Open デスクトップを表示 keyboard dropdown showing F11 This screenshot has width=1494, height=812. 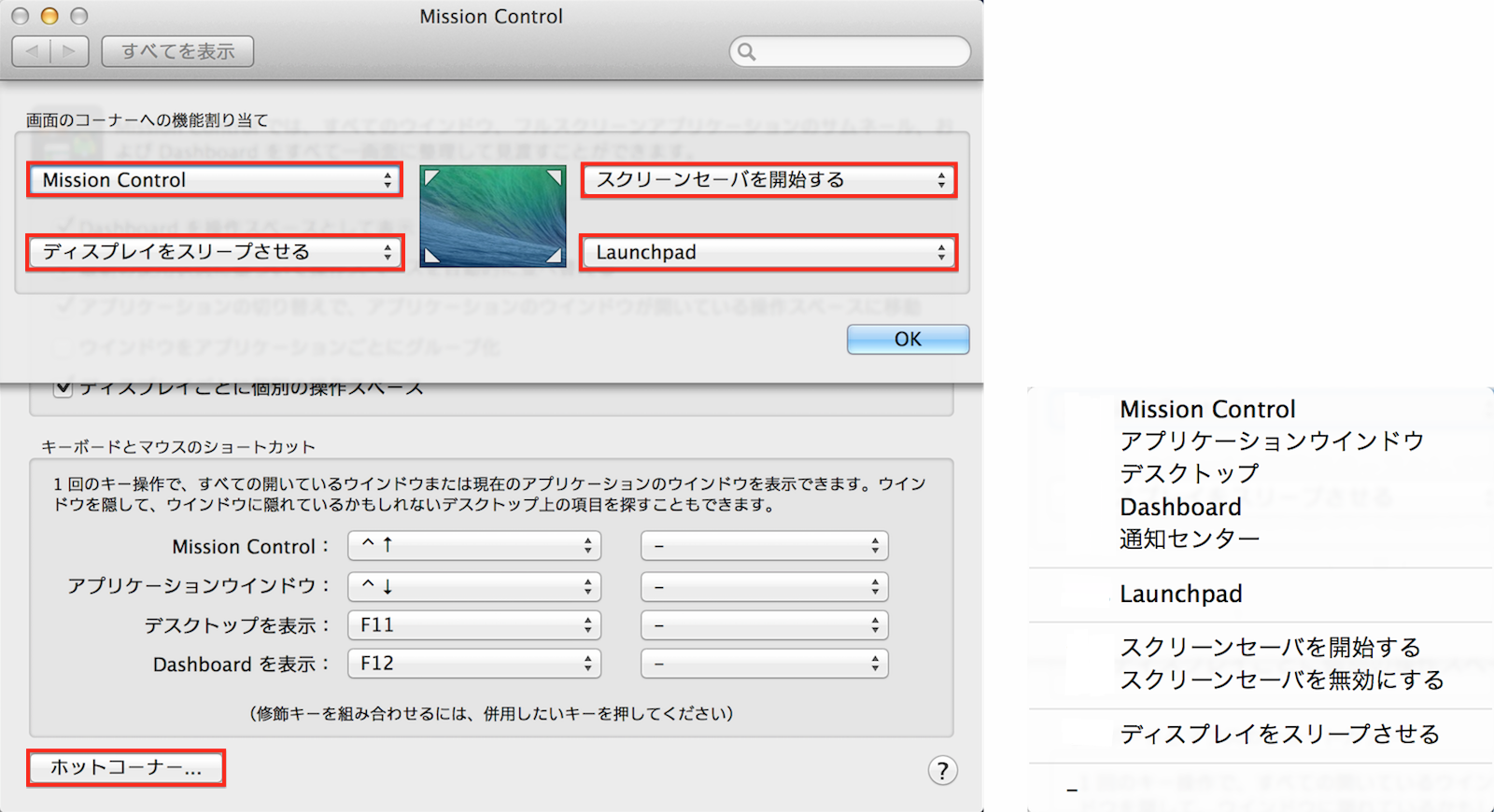click(x=474, y=625)
